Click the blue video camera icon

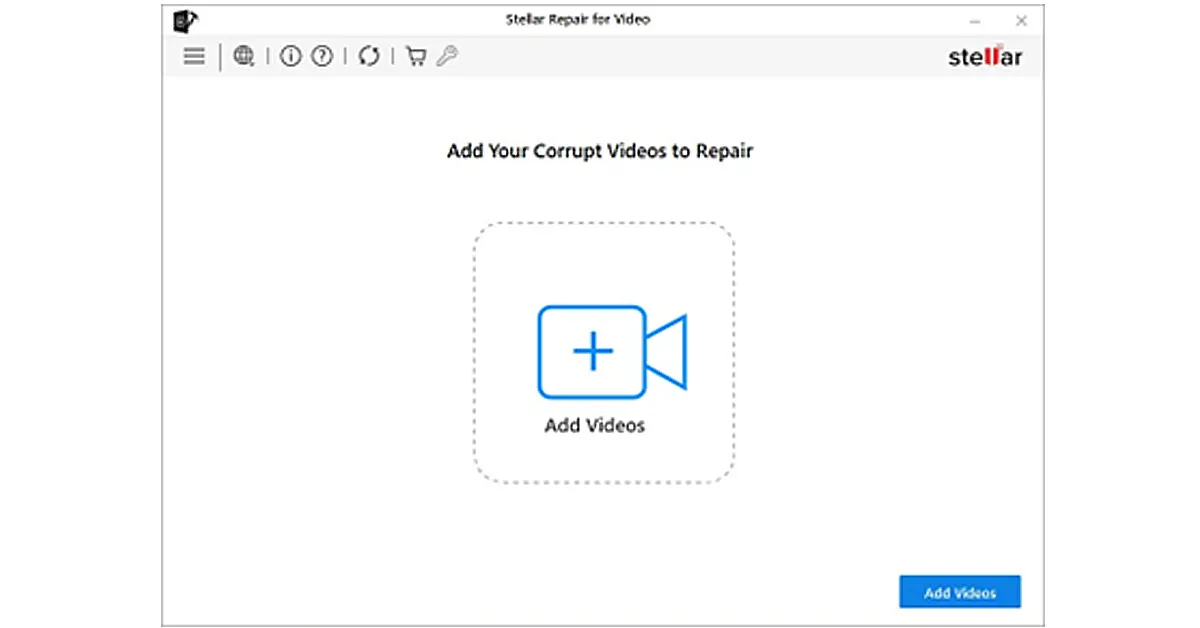click(x=611, y=352)
